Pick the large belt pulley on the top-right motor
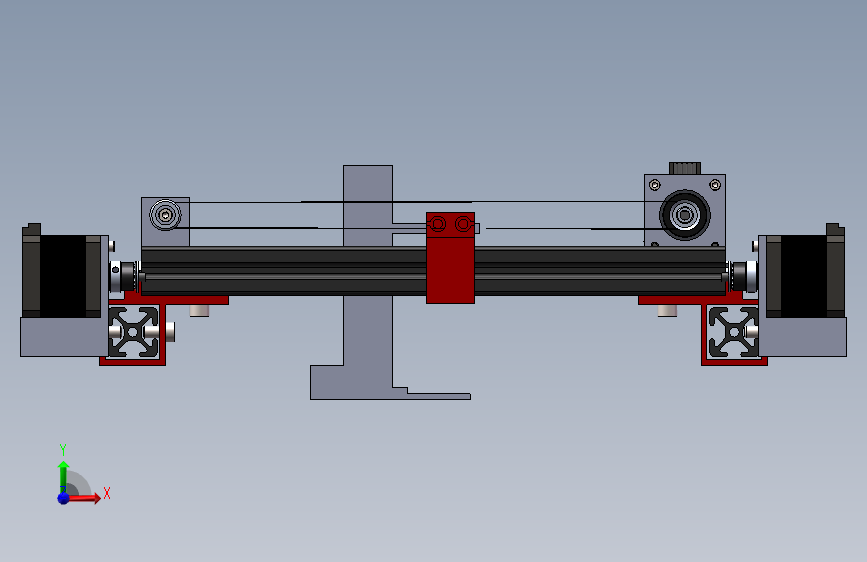 coord(685,215)
